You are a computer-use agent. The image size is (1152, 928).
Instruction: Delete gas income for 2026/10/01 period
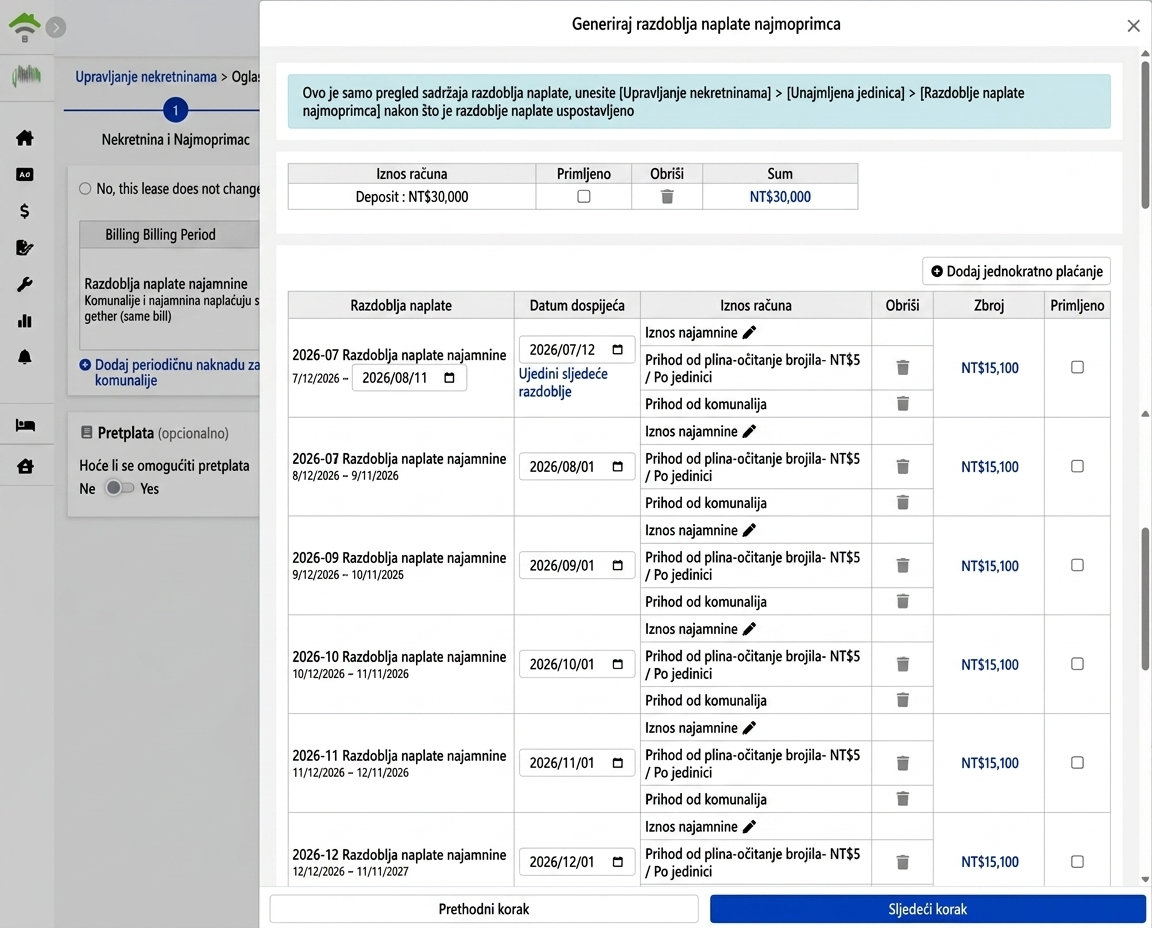tap(903, 664)
